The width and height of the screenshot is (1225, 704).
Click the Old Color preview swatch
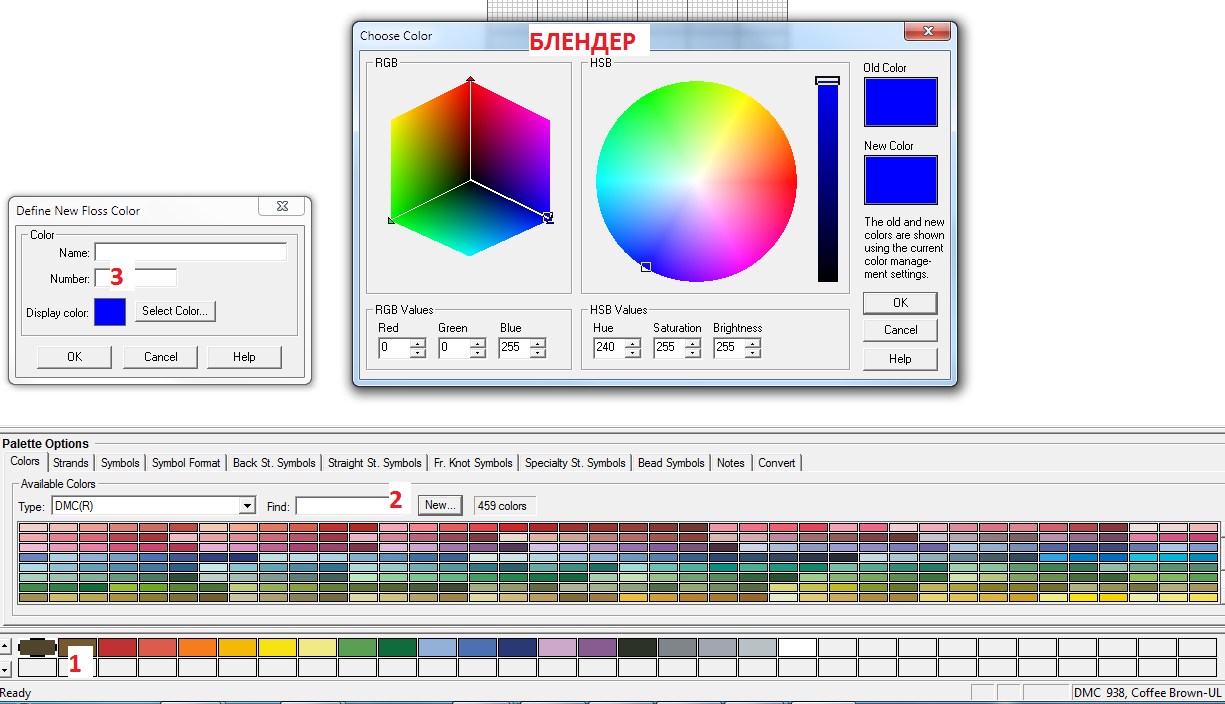900,102
